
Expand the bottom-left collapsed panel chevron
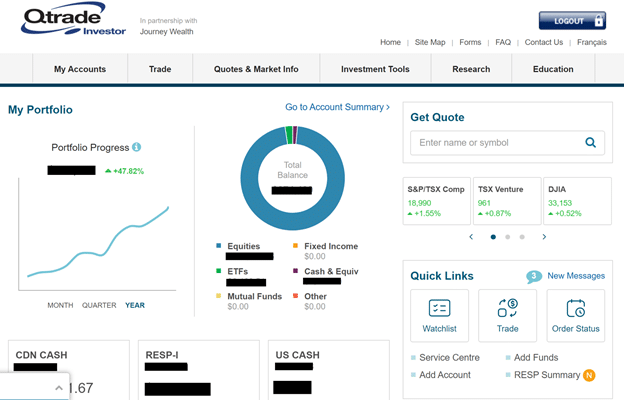pos(59,387)
